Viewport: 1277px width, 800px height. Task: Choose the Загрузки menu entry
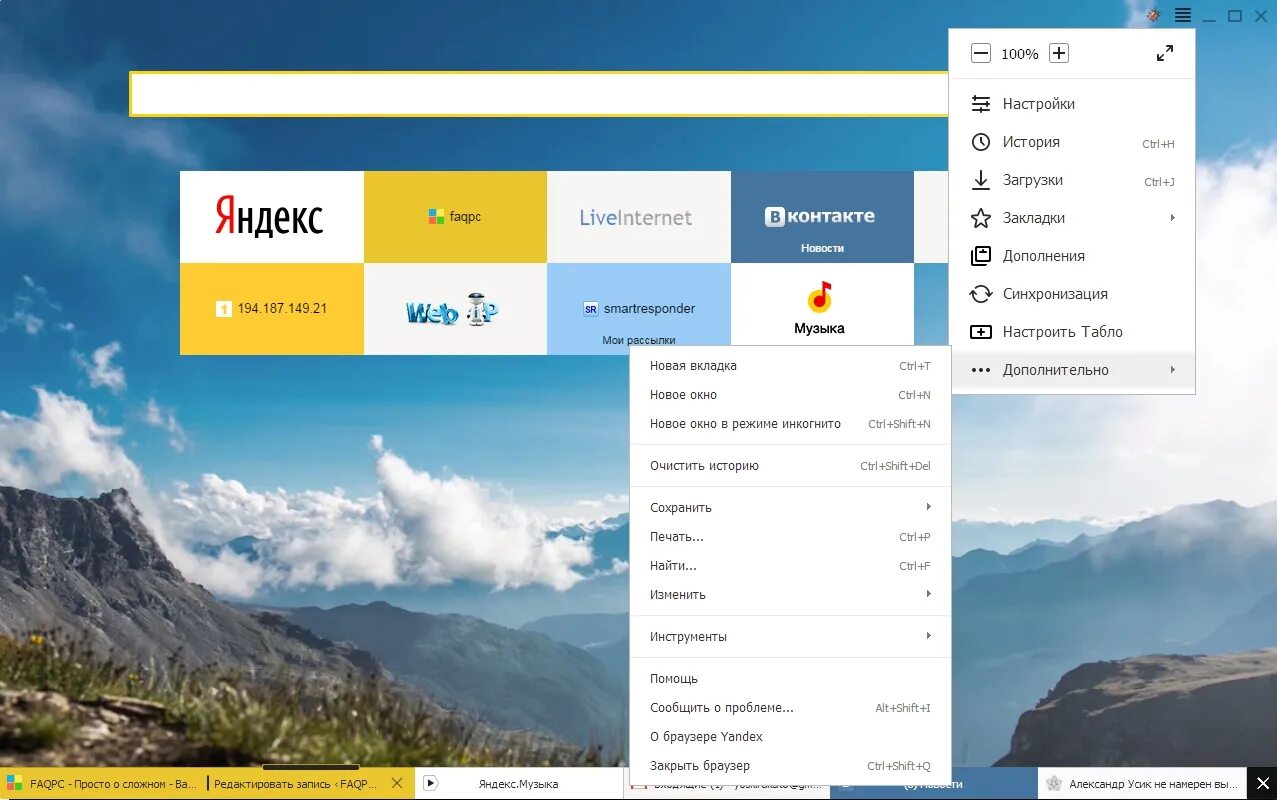(x=1072, y=180)
